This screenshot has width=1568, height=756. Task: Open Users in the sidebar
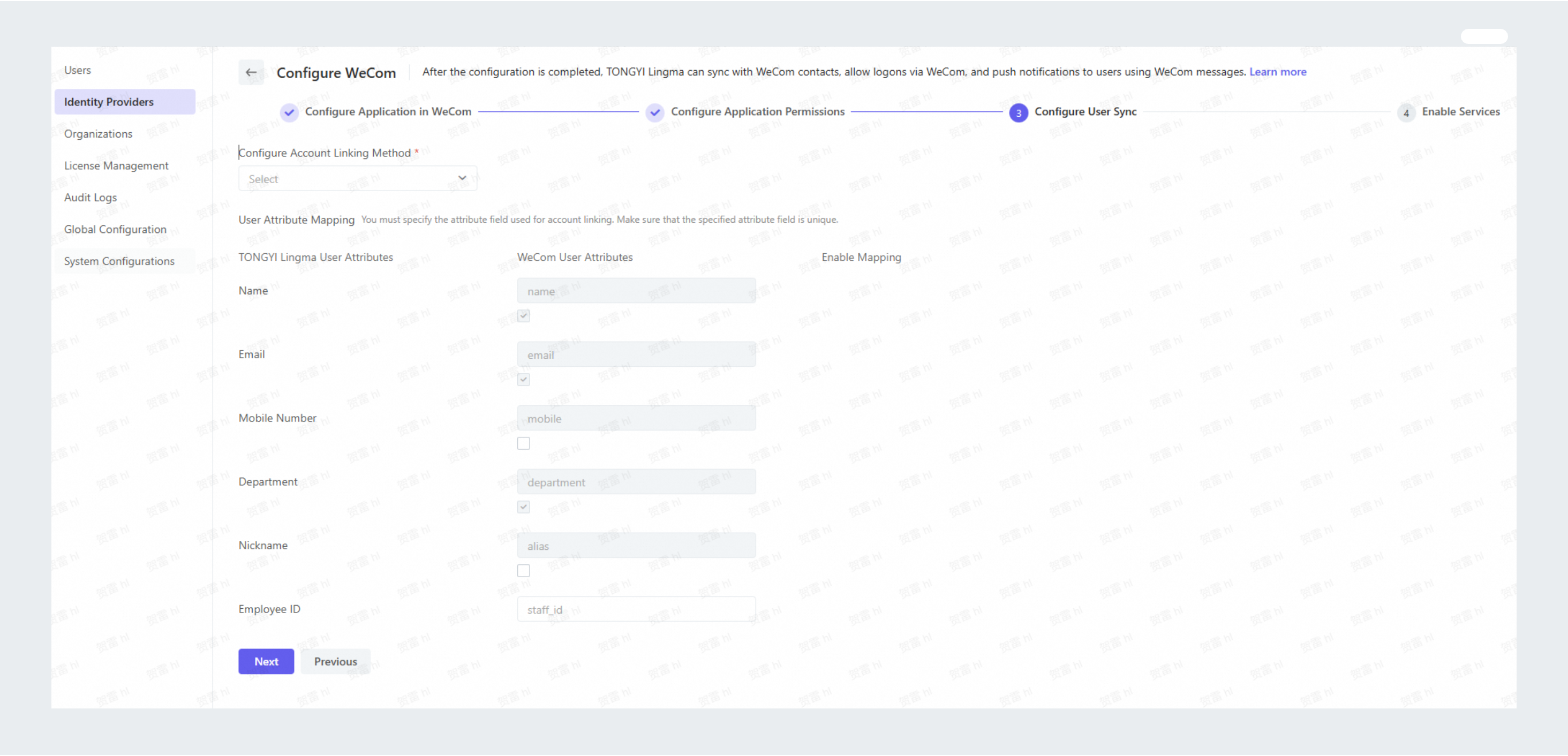pos(77,70)
